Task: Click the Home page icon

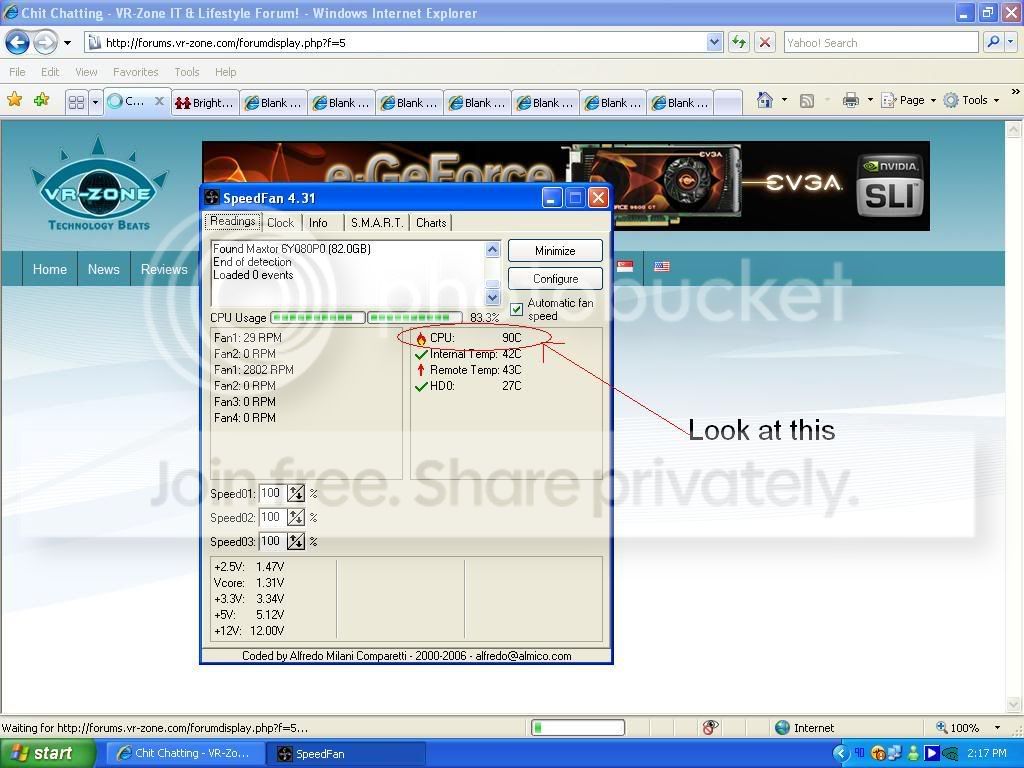Action: (x=765, y=100)
